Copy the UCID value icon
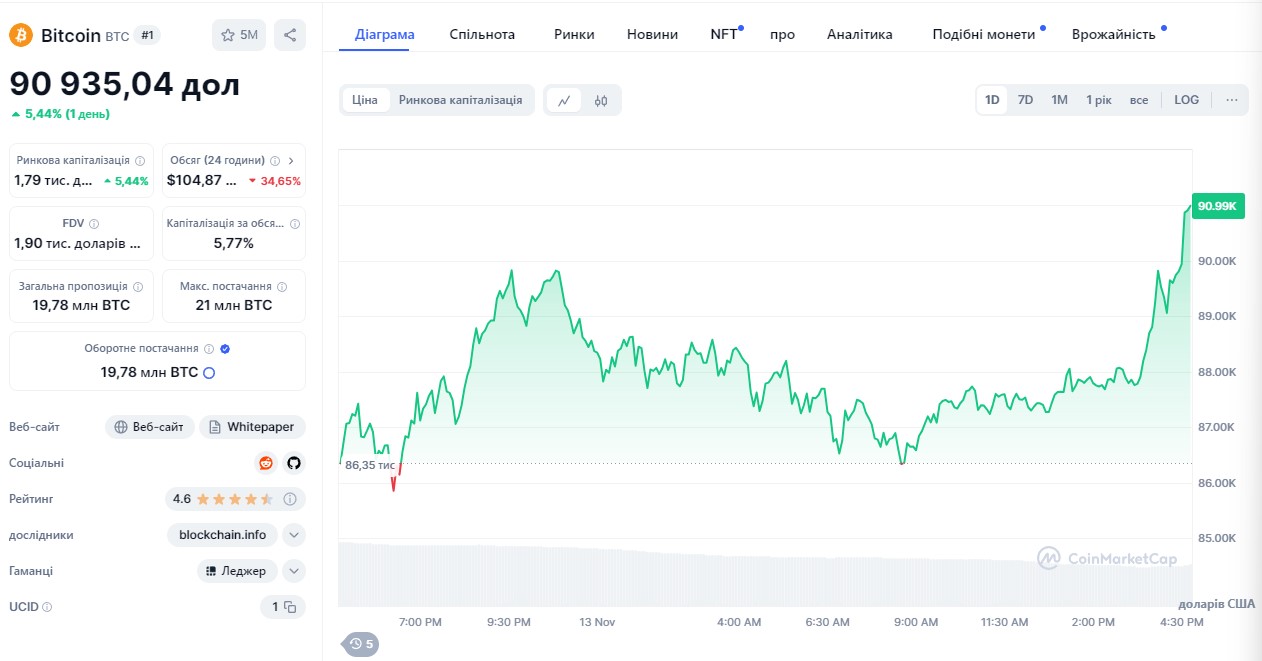Screen dimensions: 1262x661 [x=290, y=607]
